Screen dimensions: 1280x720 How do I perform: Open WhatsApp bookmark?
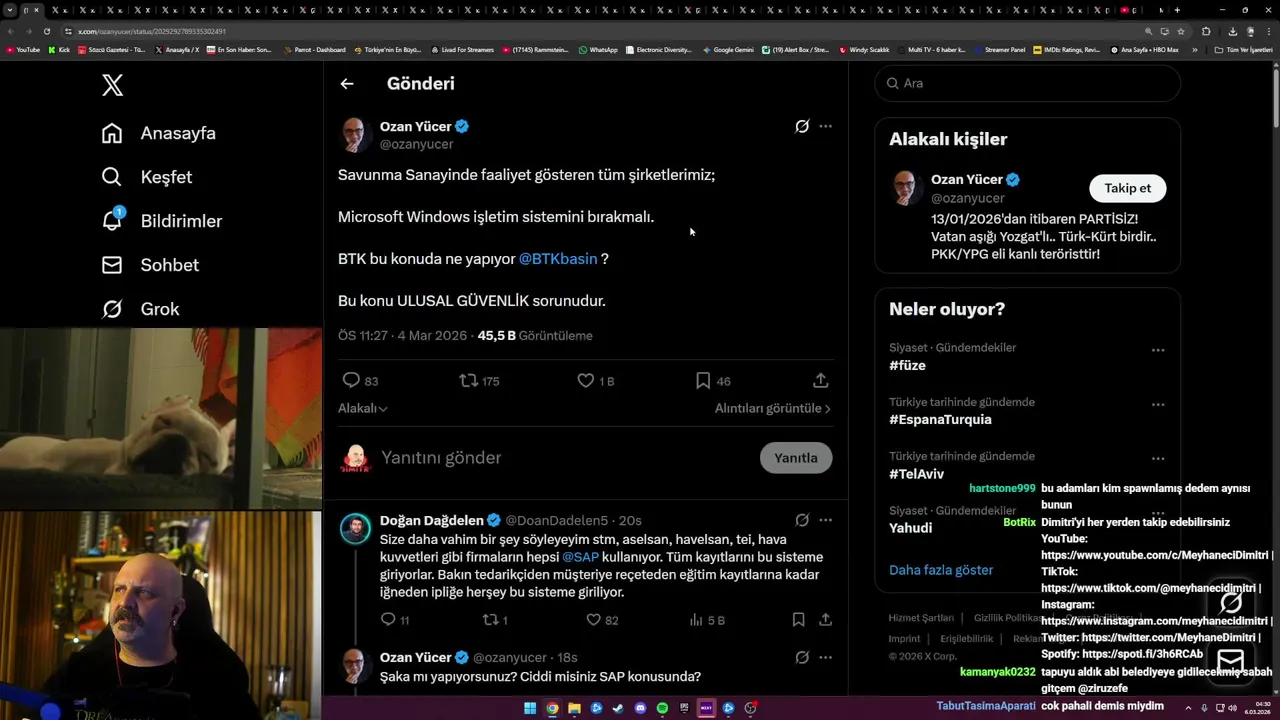(598, 49)
